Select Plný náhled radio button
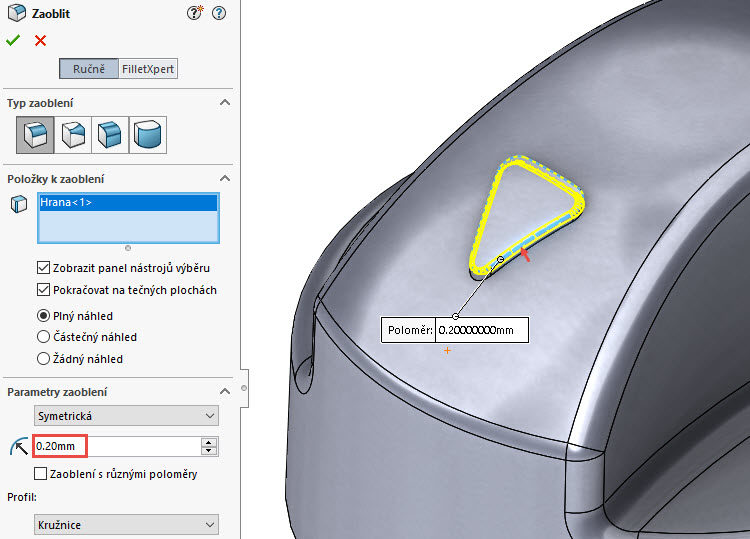750x539 pixels. pyautogui.click(x=43, y=316)
